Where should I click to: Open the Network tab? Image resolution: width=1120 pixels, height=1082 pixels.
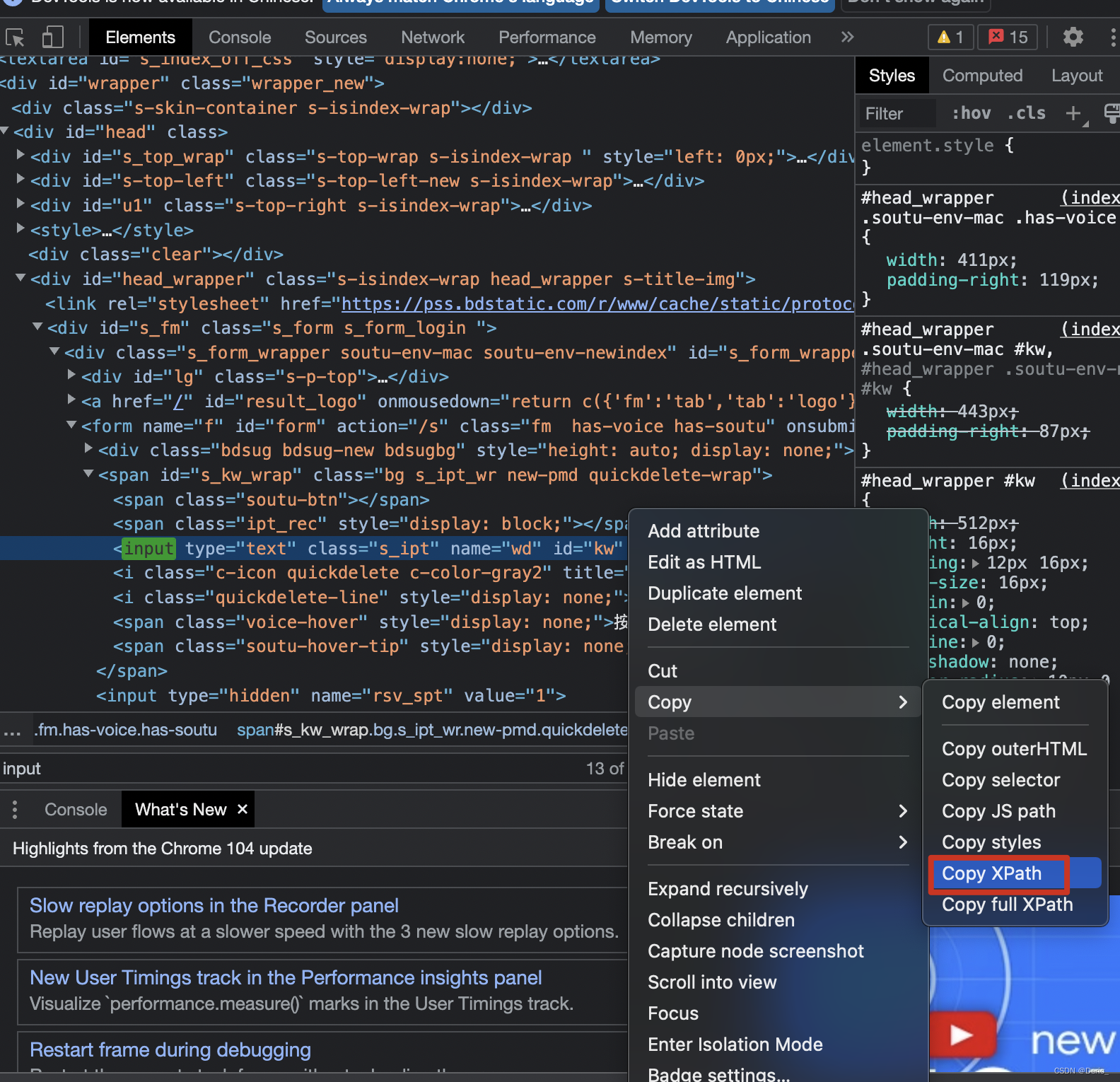tap(433, 37)
